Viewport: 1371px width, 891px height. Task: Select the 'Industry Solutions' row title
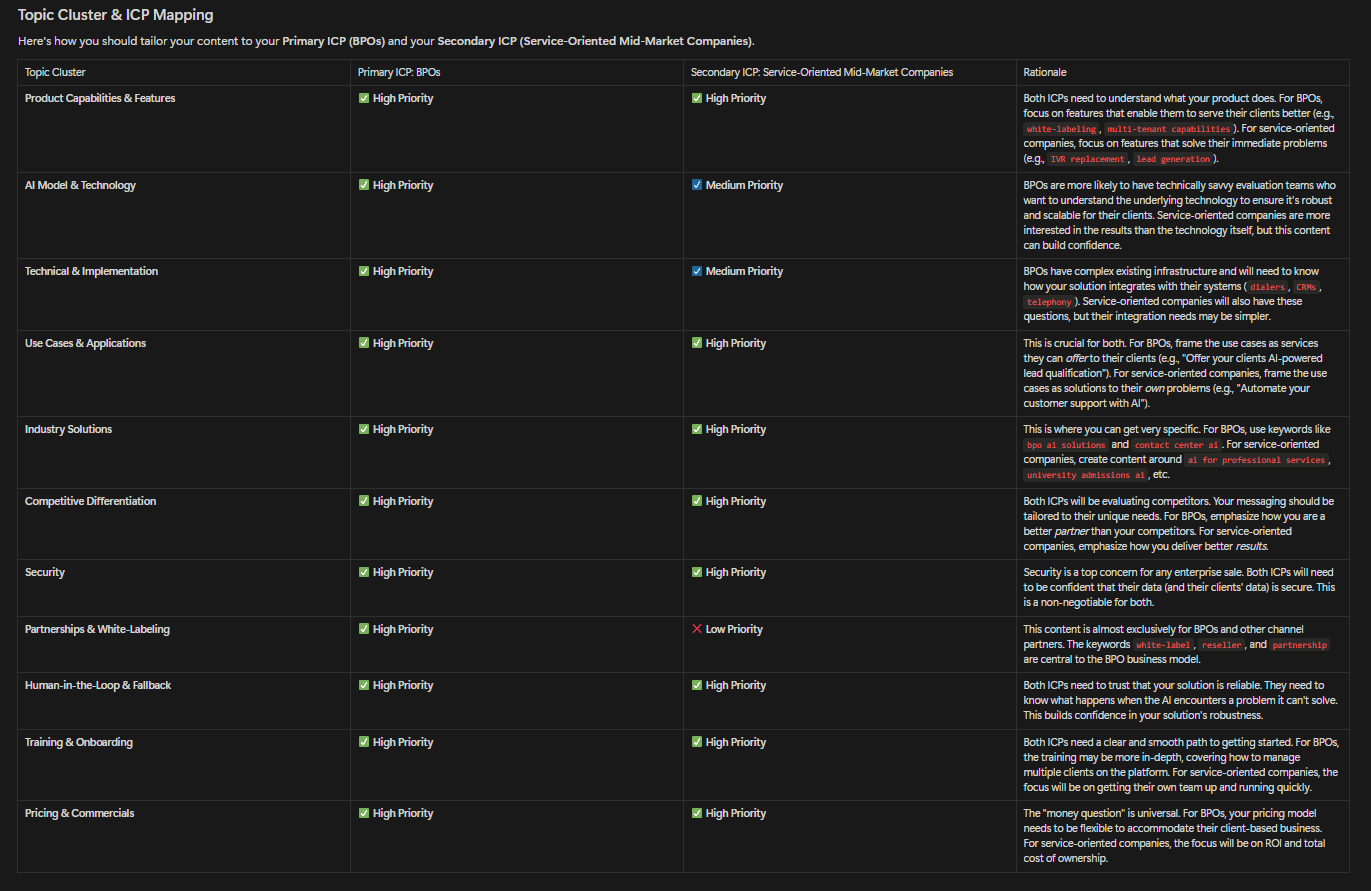pyautogui.click(x=68, y=429)
